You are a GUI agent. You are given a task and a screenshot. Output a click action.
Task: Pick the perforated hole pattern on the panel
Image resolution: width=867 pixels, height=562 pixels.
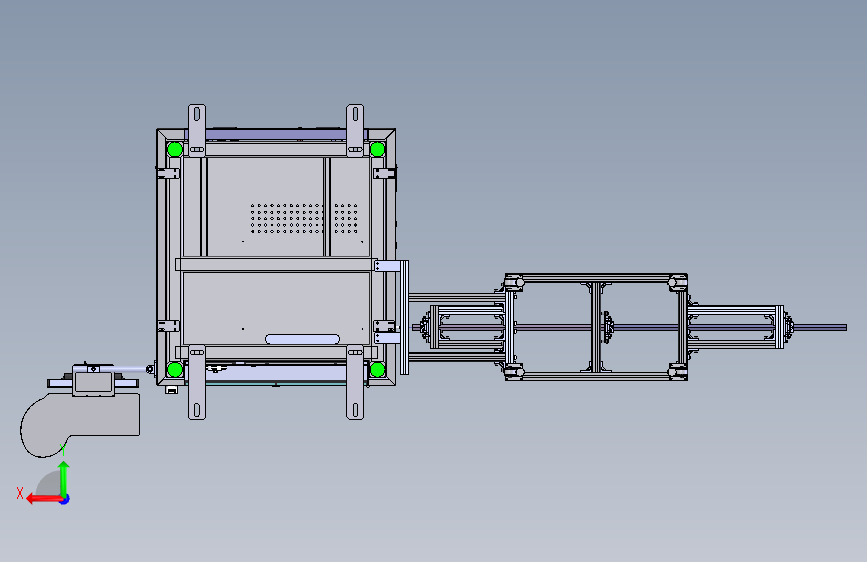pos(304,218)
